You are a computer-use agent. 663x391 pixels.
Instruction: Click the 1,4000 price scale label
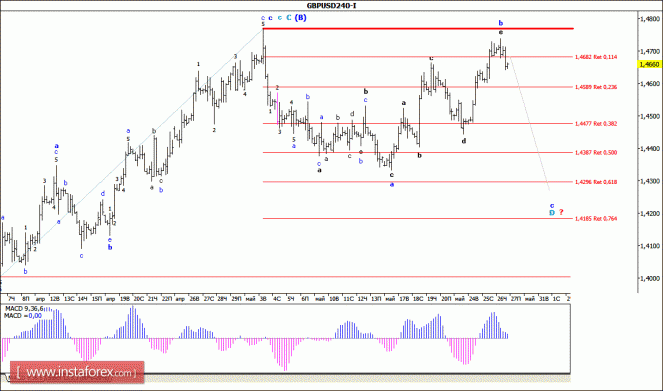650,279
